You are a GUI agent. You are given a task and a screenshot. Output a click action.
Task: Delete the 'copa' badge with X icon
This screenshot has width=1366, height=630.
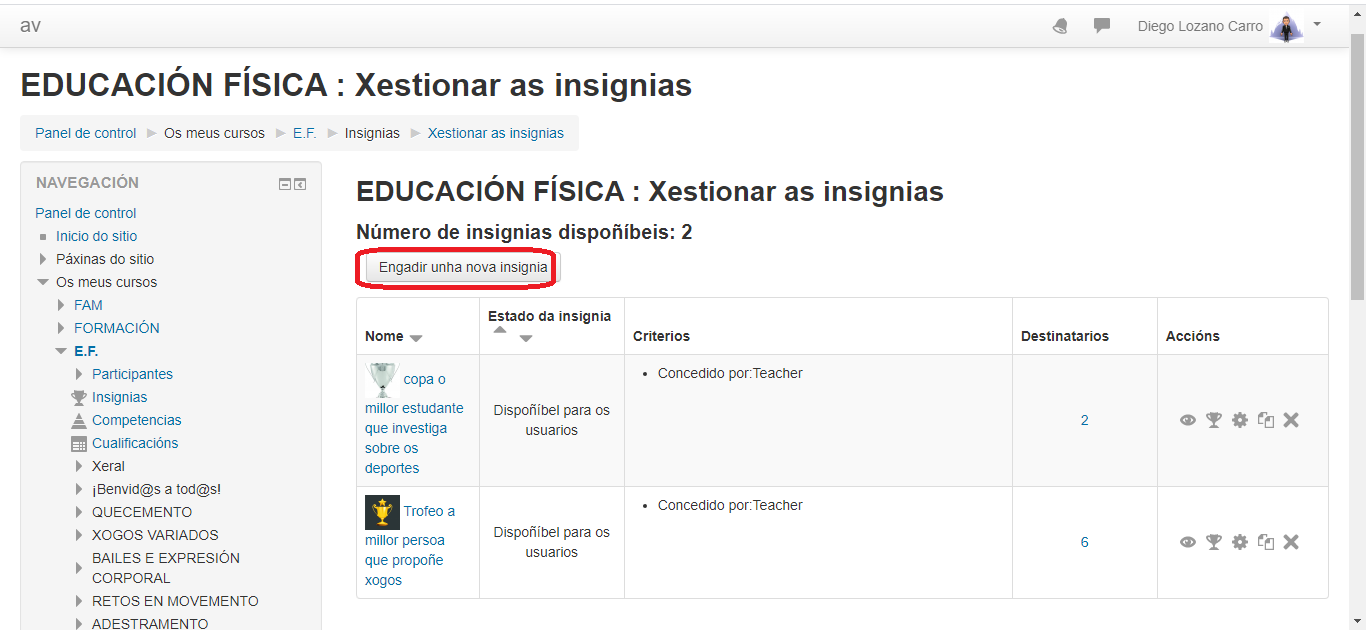point(1291,420)
